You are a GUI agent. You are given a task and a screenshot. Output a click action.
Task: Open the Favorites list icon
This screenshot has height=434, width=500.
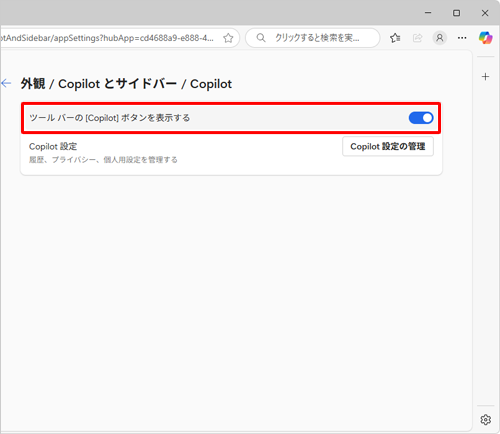[x=395, y=38]
